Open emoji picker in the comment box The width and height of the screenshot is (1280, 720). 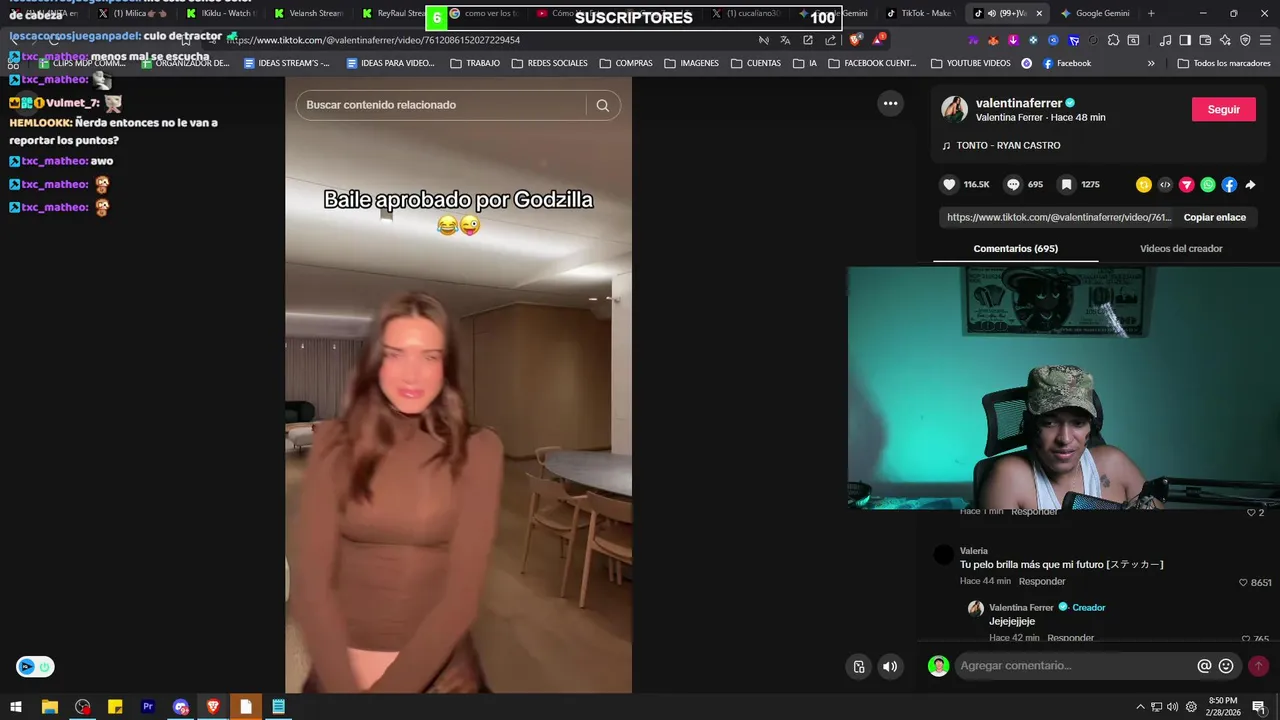point(1226,666)
